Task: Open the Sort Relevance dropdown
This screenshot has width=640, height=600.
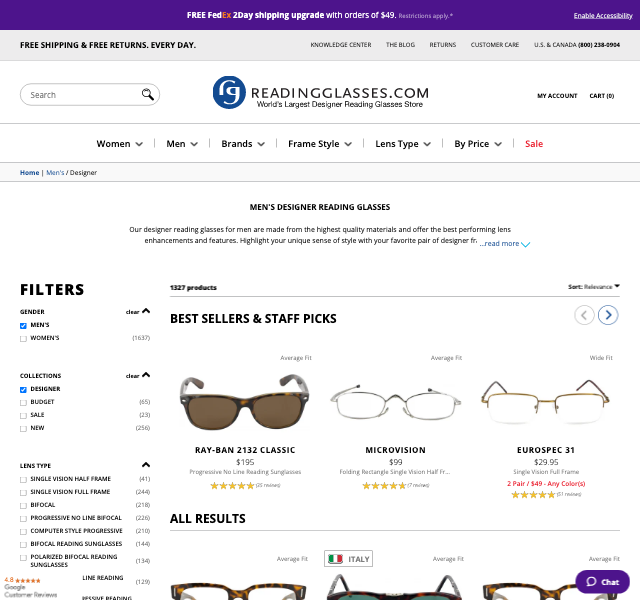Action: click(594, 287)
